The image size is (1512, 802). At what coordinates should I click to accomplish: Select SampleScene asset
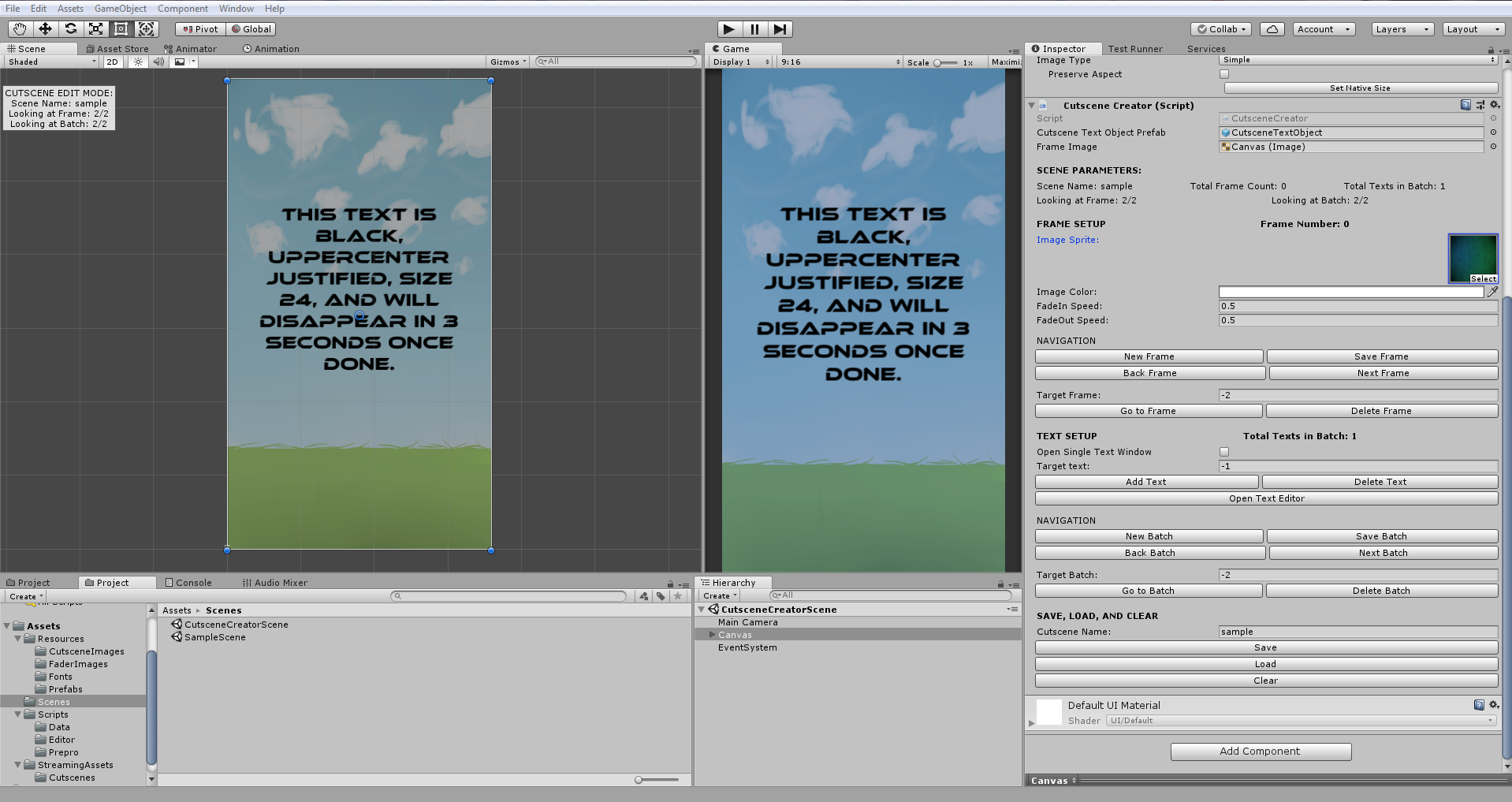click(209, 637)
